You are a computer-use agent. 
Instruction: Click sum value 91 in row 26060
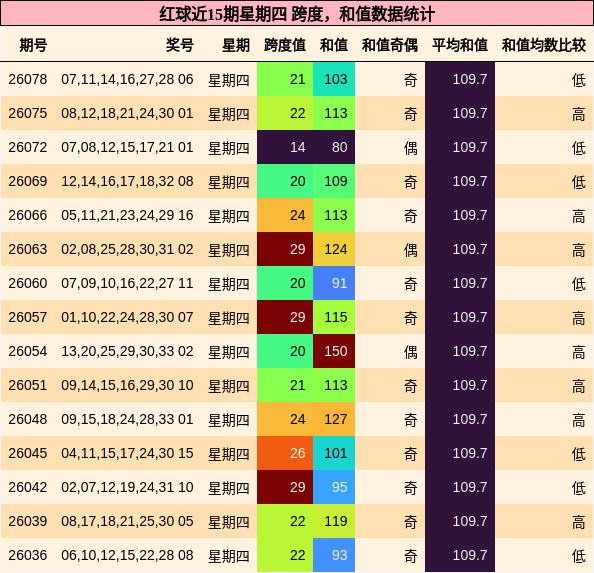(x=334, y=283)
